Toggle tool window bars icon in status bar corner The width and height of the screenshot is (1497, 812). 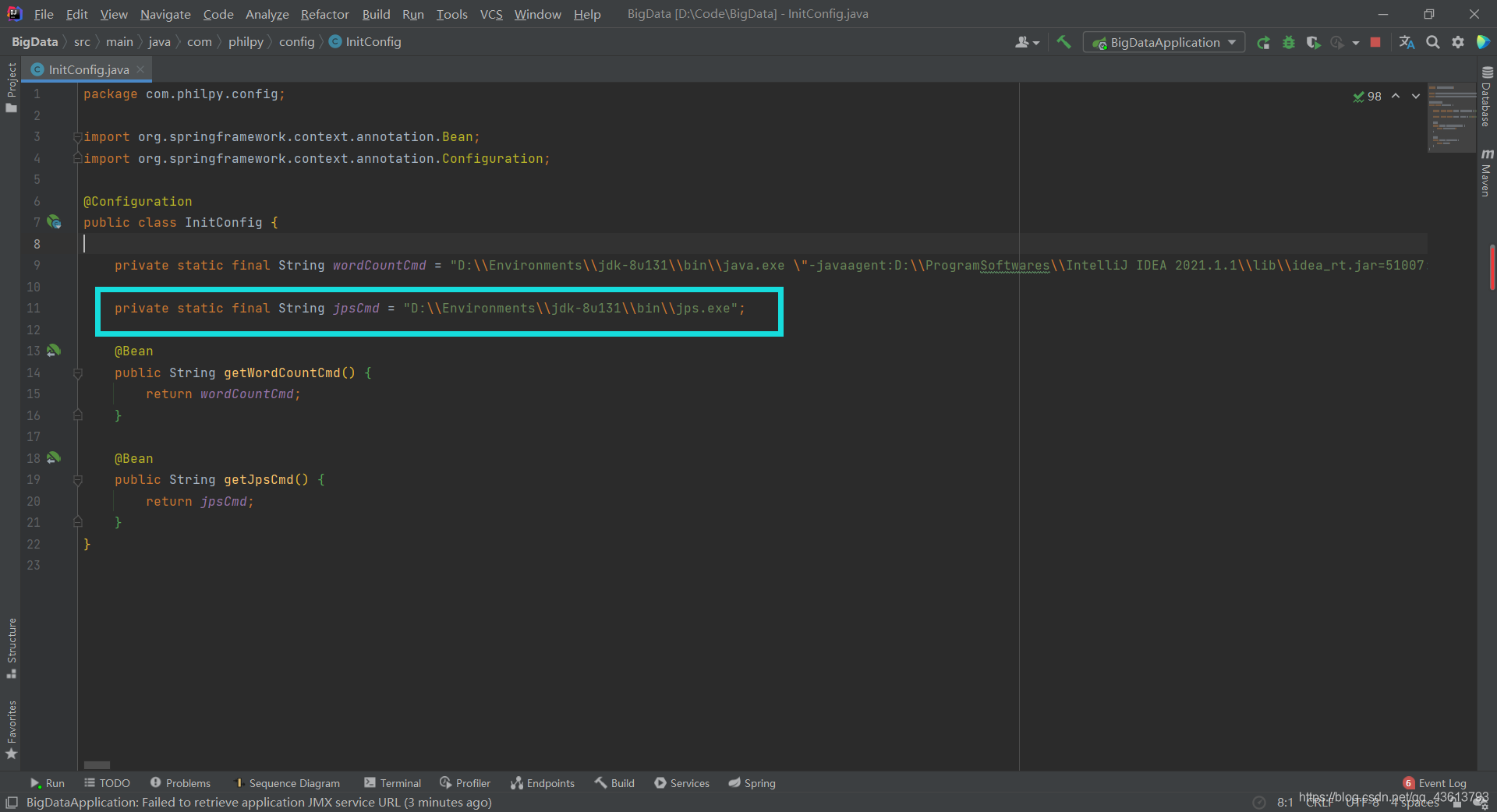(12, 803)
